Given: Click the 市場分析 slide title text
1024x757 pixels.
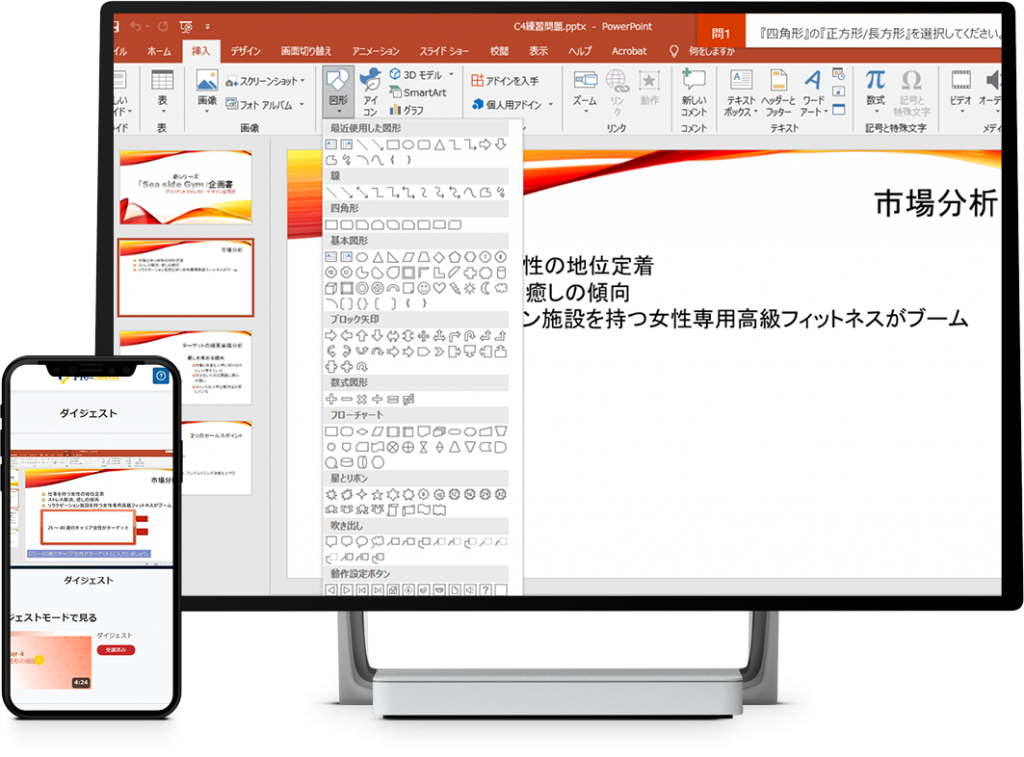Looking at the screenshot, I should (936, 203).
